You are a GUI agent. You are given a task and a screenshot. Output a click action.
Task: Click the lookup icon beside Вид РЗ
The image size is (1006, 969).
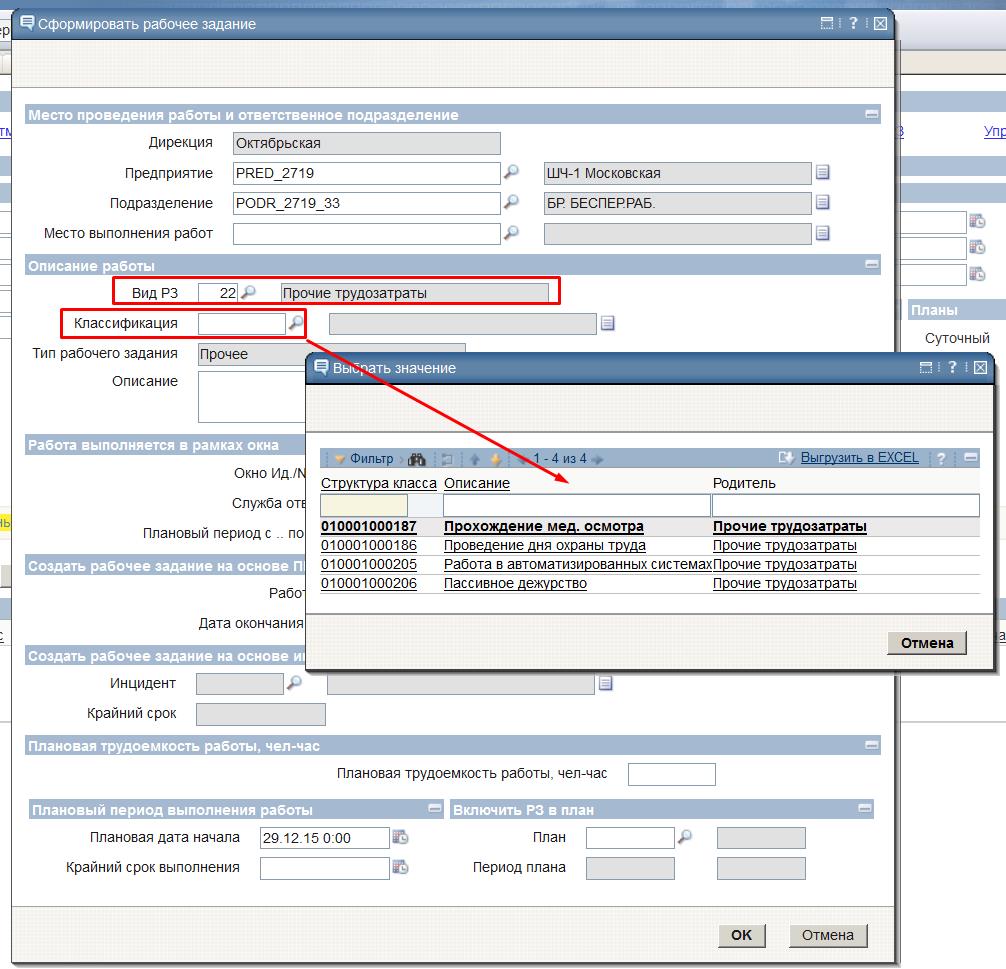[x=249, y=293]
